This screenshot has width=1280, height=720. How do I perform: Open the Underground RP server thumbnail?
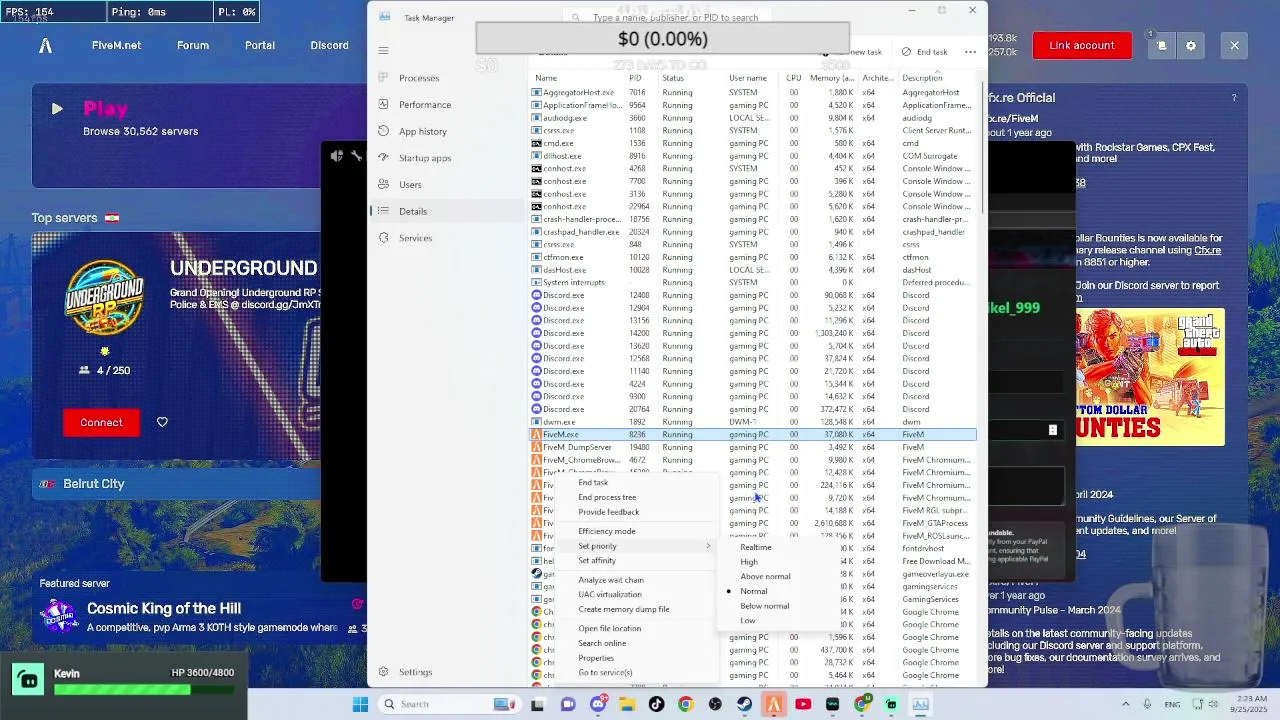click(x=105, y=299)
